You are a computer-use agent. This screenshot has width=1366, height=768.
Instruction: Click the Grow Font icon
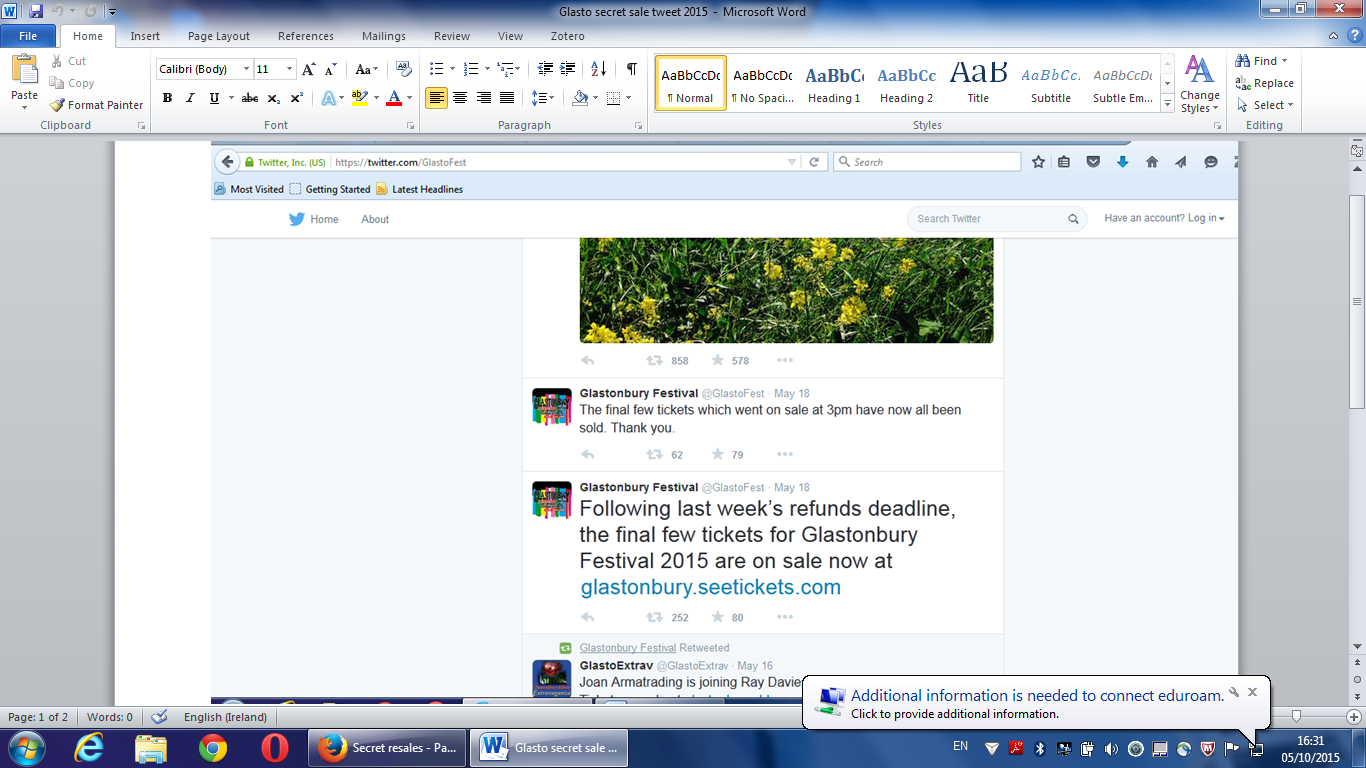tap(309, 69)
